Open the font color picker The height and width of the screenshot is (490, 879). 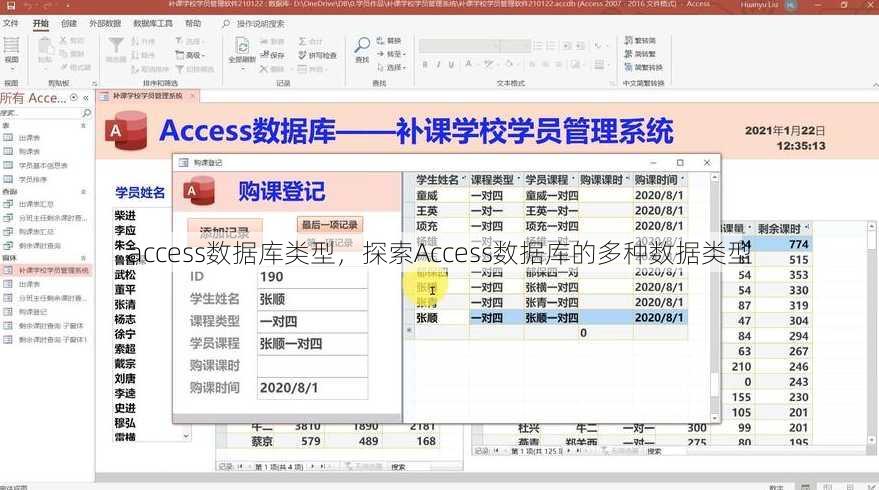[x=469, y=64]
